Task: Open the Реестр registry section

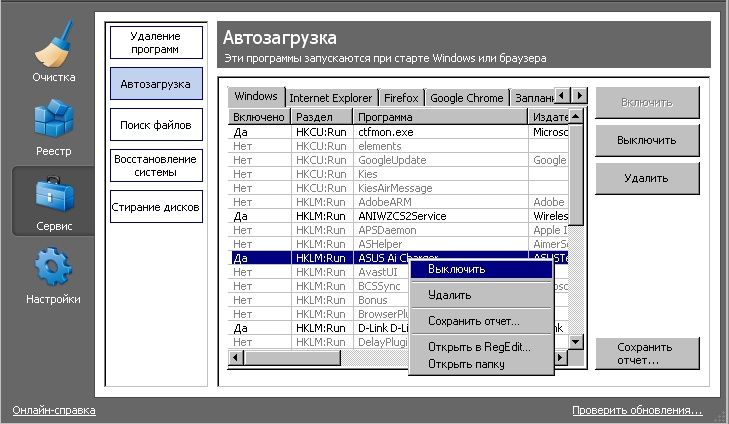Action: (x=53, y=128)
